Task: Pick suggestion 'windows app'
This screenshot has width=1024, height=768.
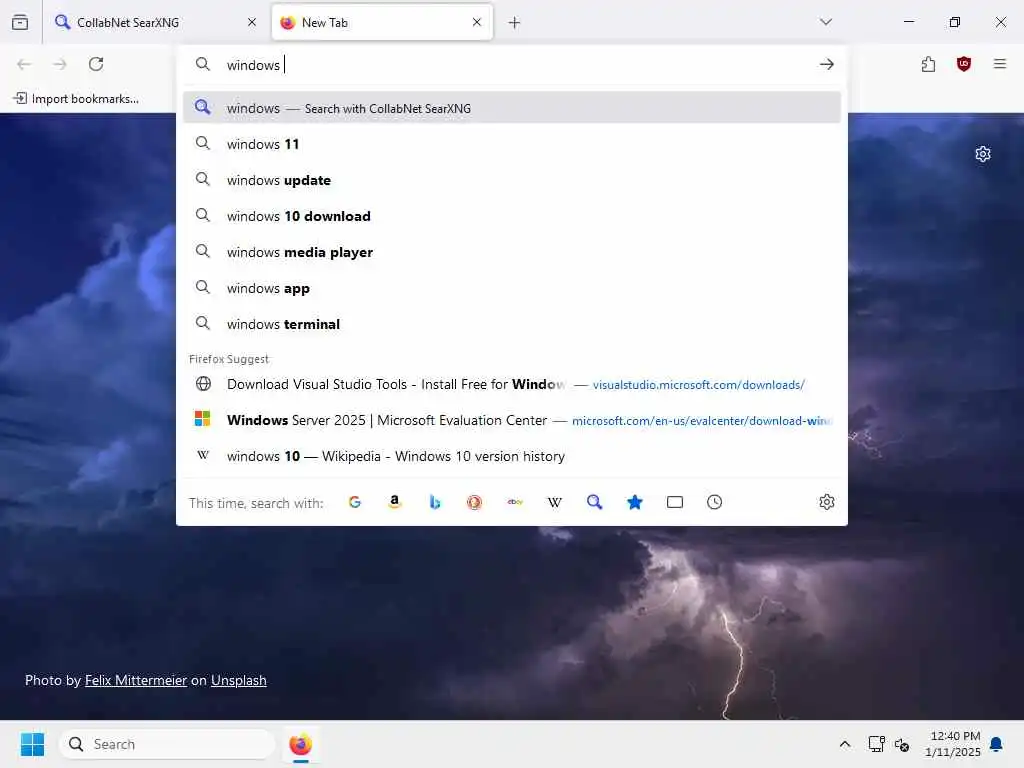Action: [511, 287]
